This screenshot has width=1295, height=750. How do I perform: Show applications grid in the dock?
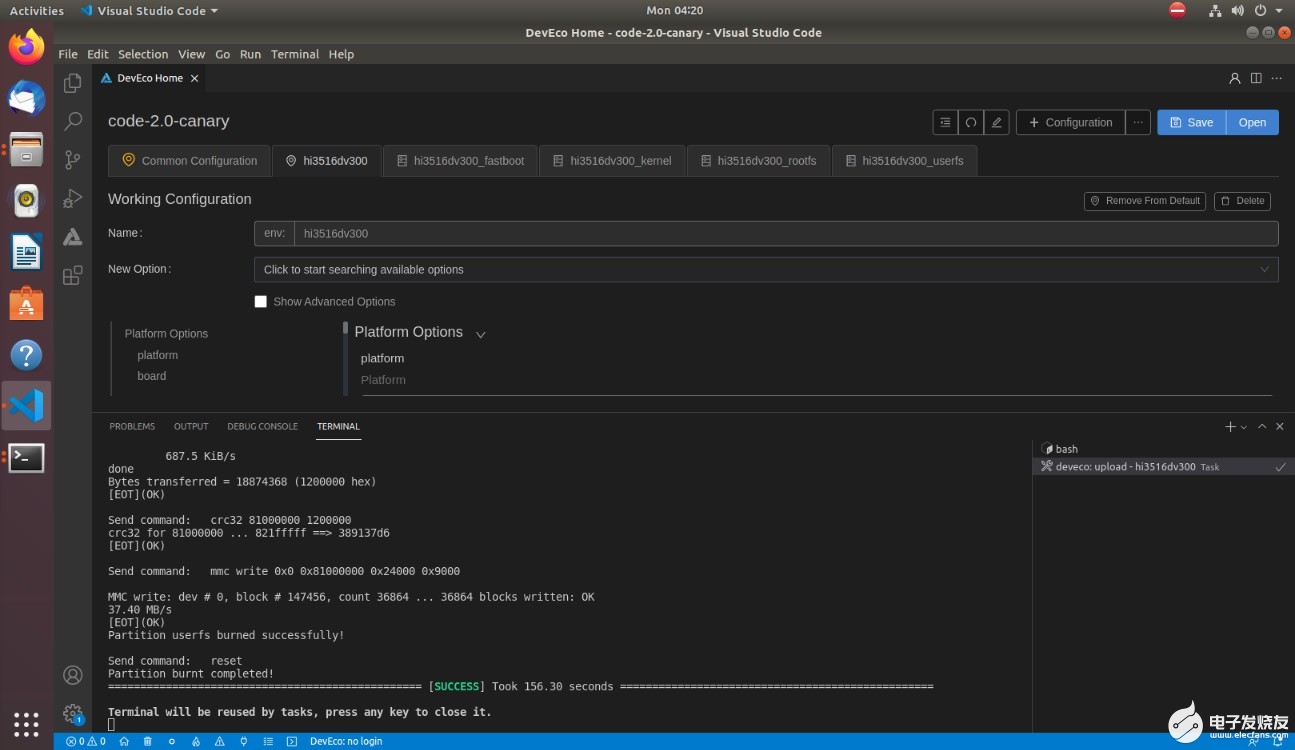[x=27, y=724]
